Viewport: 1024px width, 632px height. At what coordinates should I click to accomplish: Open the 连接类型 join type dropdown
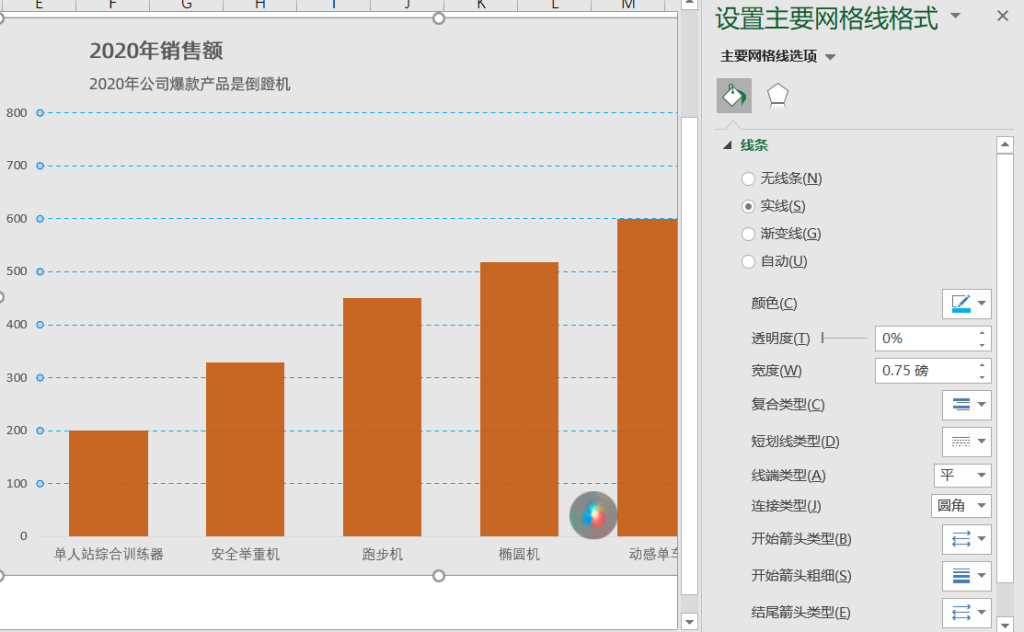pyautogui.click(x=962, y=506)
